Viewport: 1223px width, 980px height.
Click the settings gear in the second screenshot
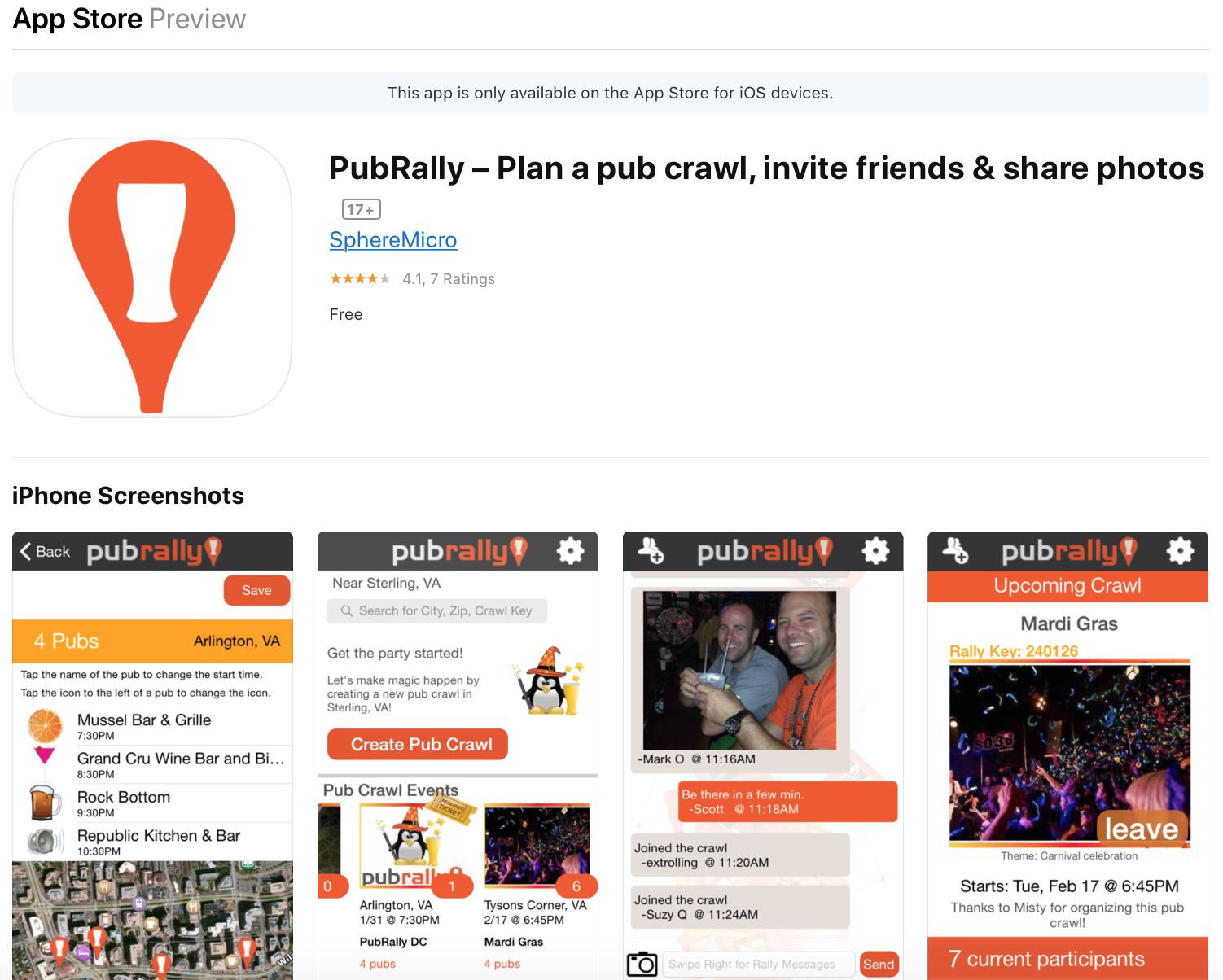(570, 551)
